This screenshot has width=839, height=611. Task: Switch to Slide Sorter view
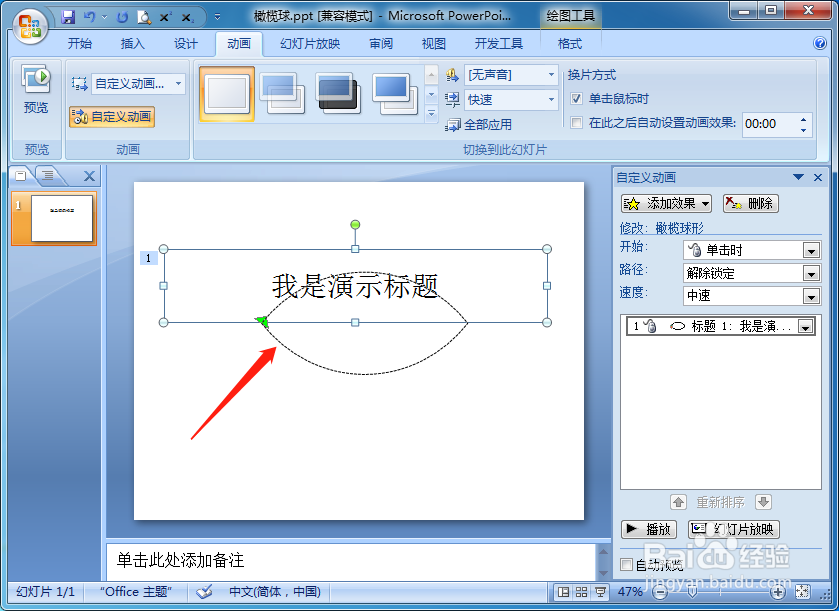582,592
